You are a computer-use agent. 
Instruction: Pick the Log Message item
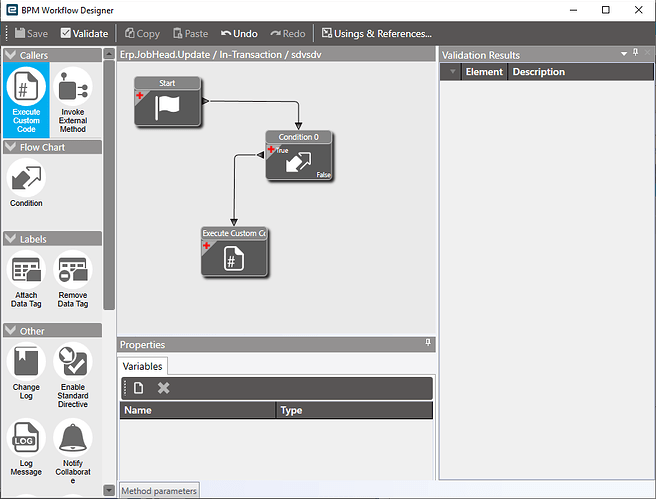tap(26, 447)
